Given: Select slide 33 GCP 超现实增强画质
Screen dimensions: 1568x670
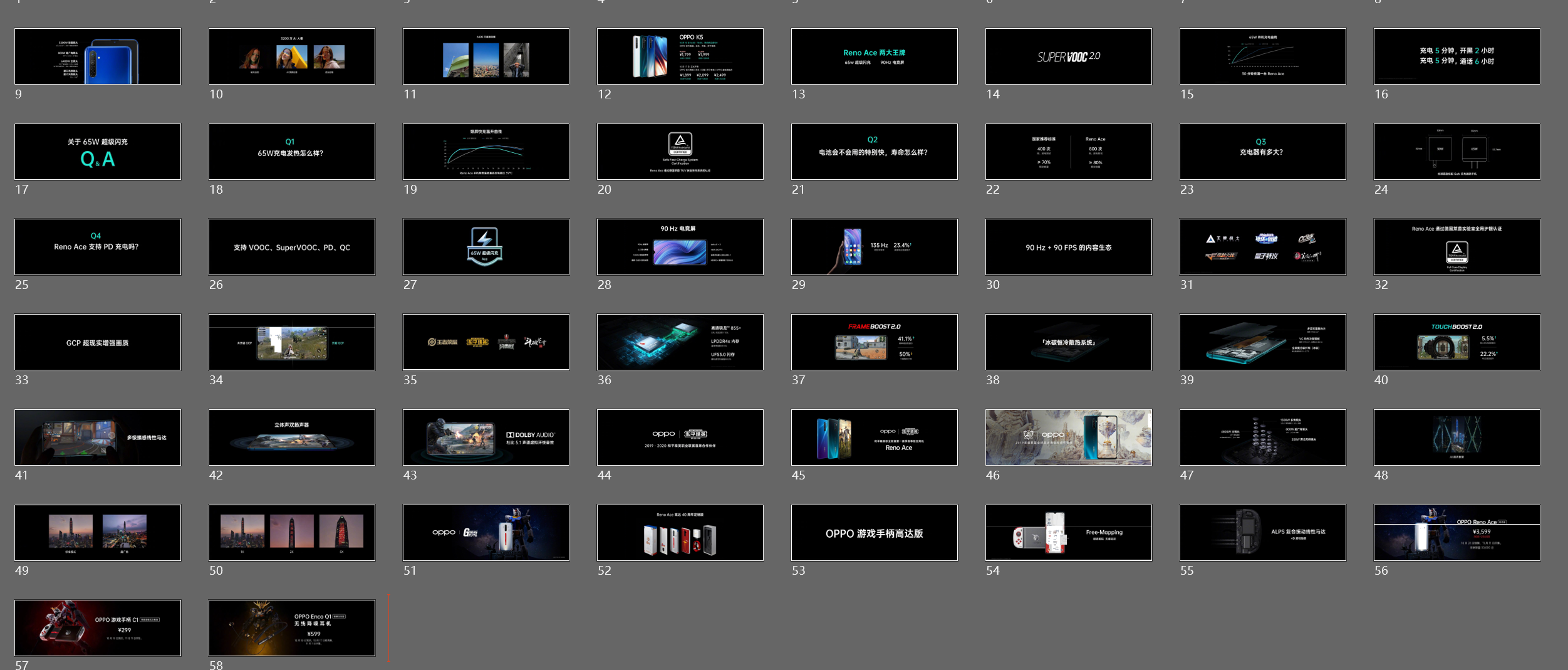Looking at the screenshot, I should 98,342.
